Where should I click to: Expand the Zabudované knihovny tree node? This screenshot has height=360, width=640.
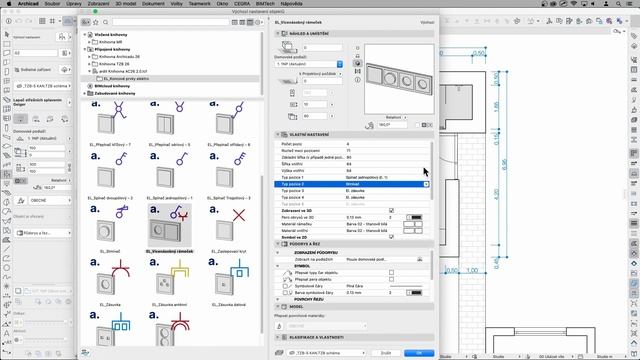pos(85,93)
